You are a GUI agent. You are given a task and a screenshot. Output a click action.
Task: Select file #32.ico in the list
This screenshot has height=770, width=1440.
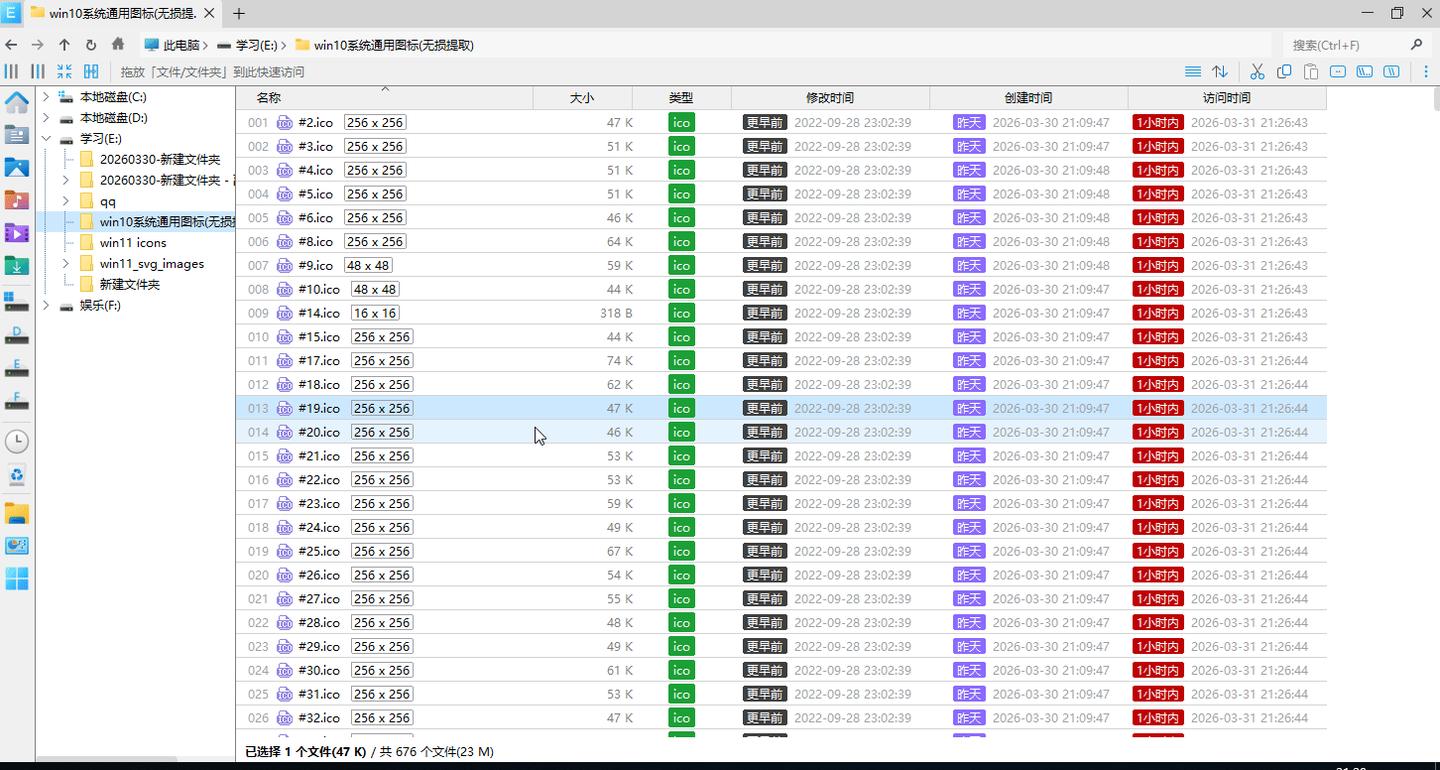click(781, 718)
